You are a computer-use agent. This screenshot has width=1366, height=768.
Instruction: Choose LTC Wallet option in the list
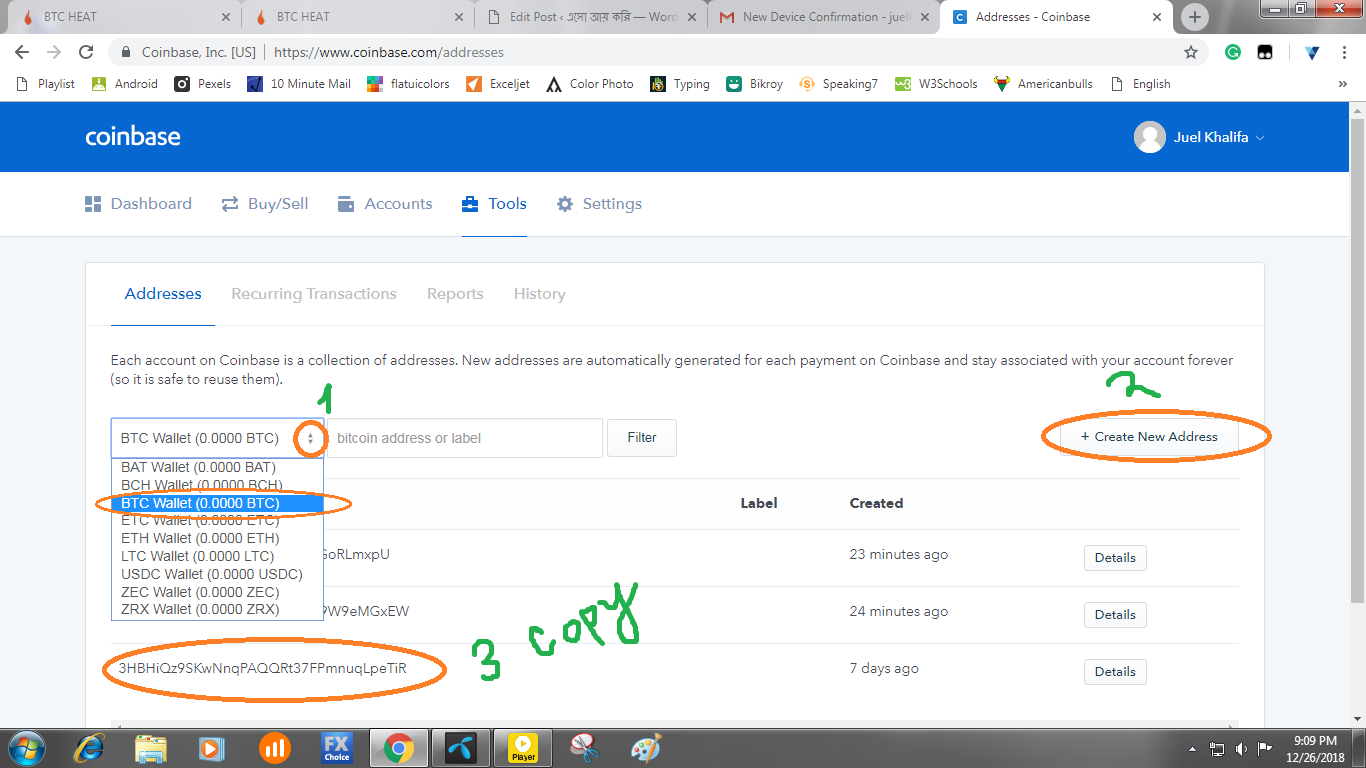197,556
